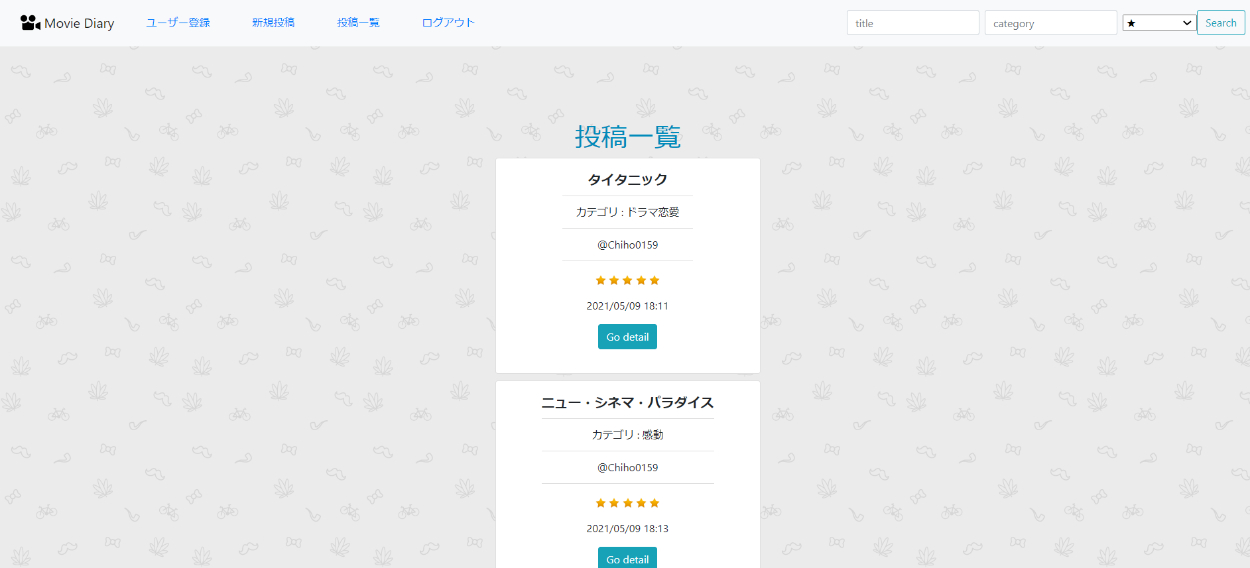Click Go detail for ニュー・シネマ・パラダイス

(x=627, y=559)
